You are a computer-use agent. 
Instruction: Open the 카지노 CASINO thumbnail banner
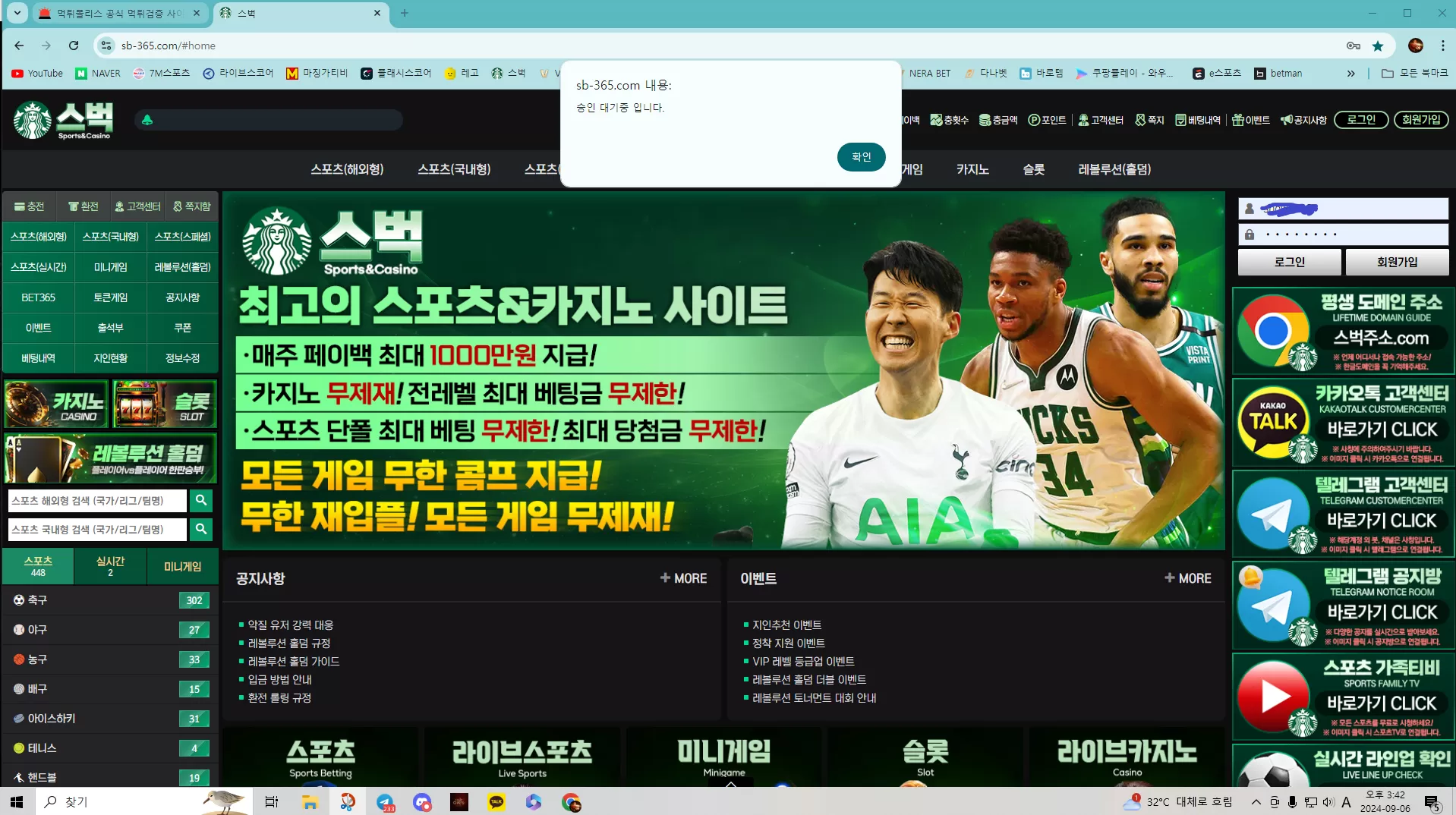[x=56, y=404]
